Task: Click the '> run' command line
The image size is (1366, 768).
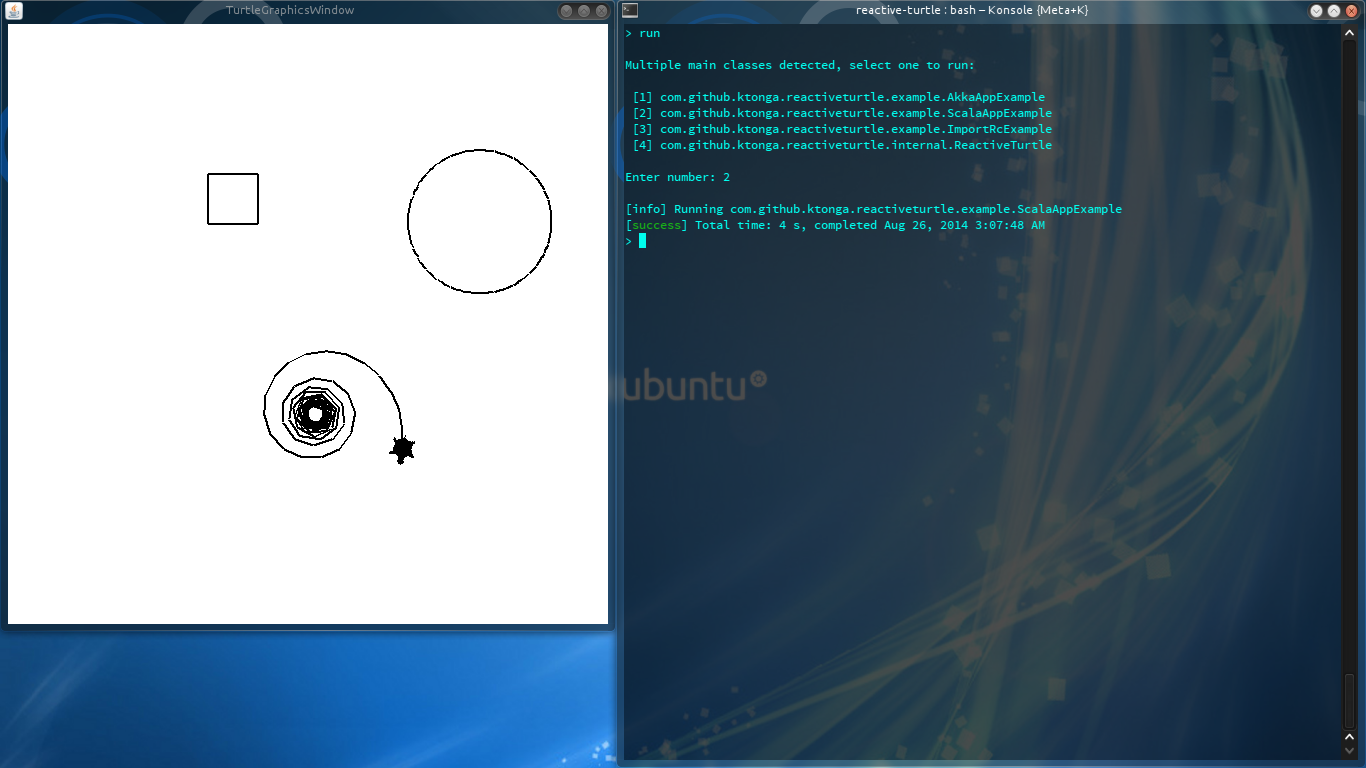Action: click(643, 33)
